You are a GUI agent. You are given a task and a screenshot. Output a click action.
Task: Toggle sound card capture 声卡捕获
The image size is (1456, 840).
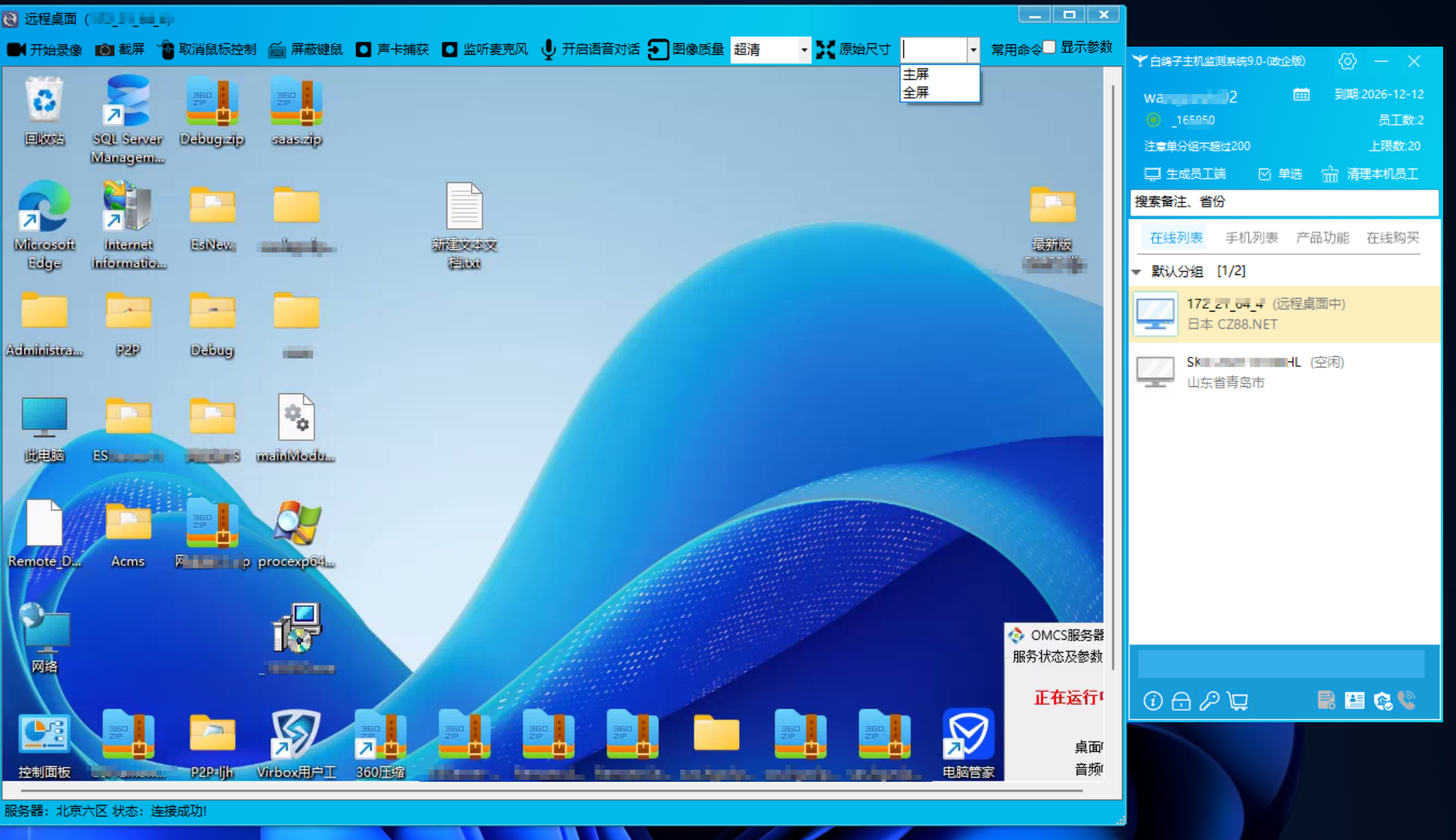pos(364,50)
